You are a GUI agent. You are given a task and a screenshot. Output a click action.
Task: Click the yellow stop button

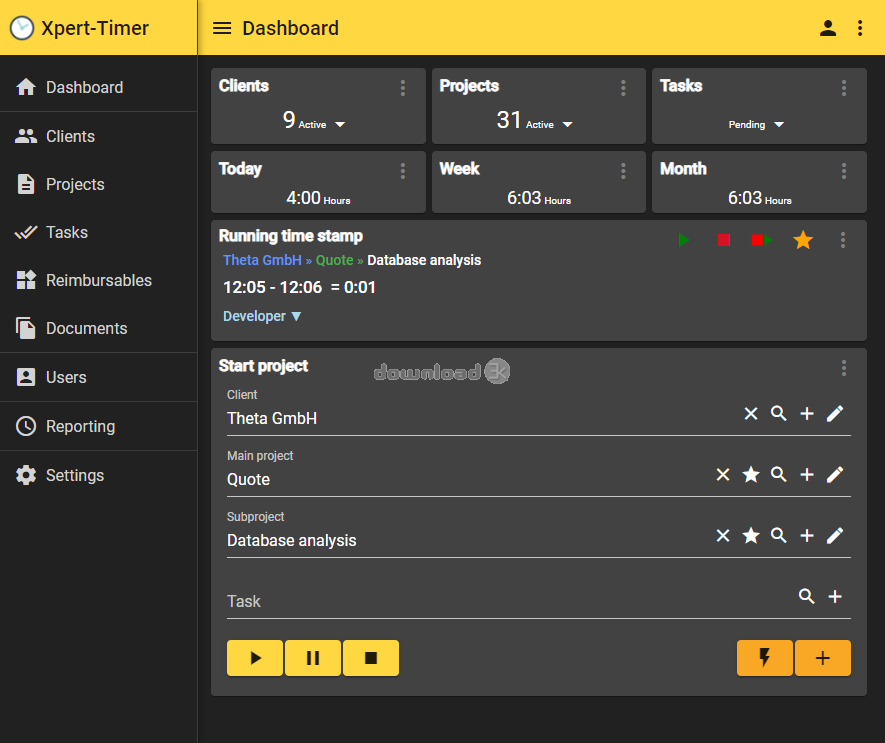tap(371, 658)
